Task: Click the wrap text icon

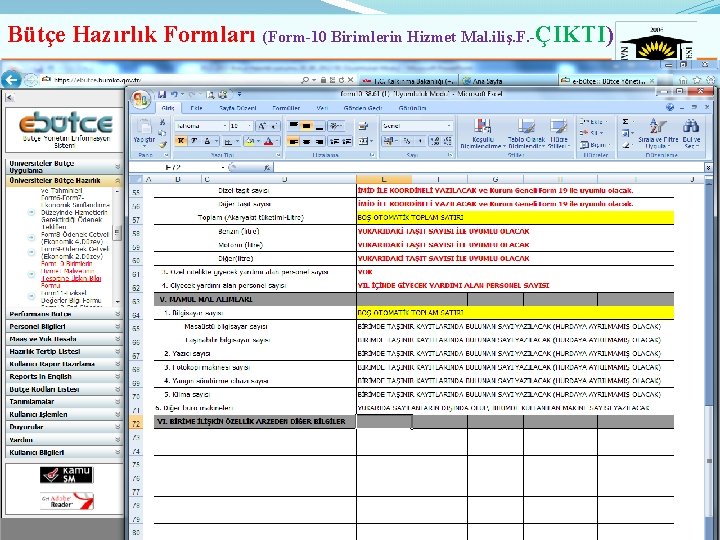Action: point(364,126)
